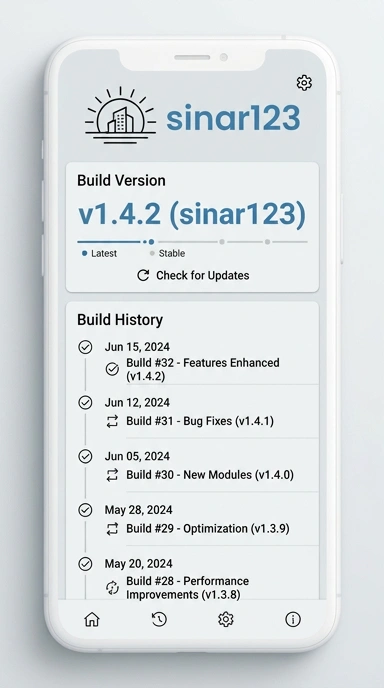Click the timeline checkmark for May 20, 2024
The width and height of the screenshot is (384, 688).
(85, 564)
